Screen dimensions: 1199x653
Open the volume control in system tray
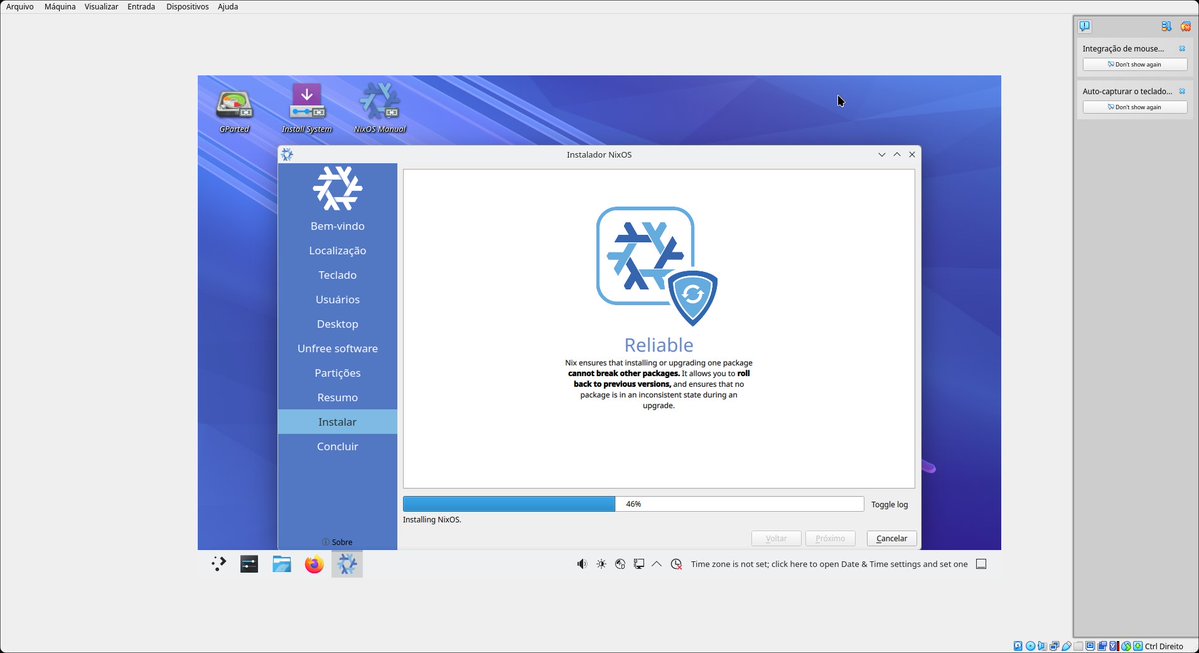pyautogui.click(x=582, y=564)
